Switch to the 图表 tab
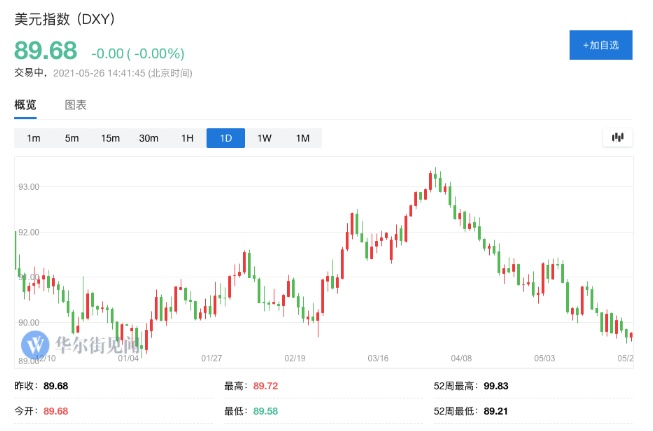Viewport: 653px width, 431px height. pos(76,105)
